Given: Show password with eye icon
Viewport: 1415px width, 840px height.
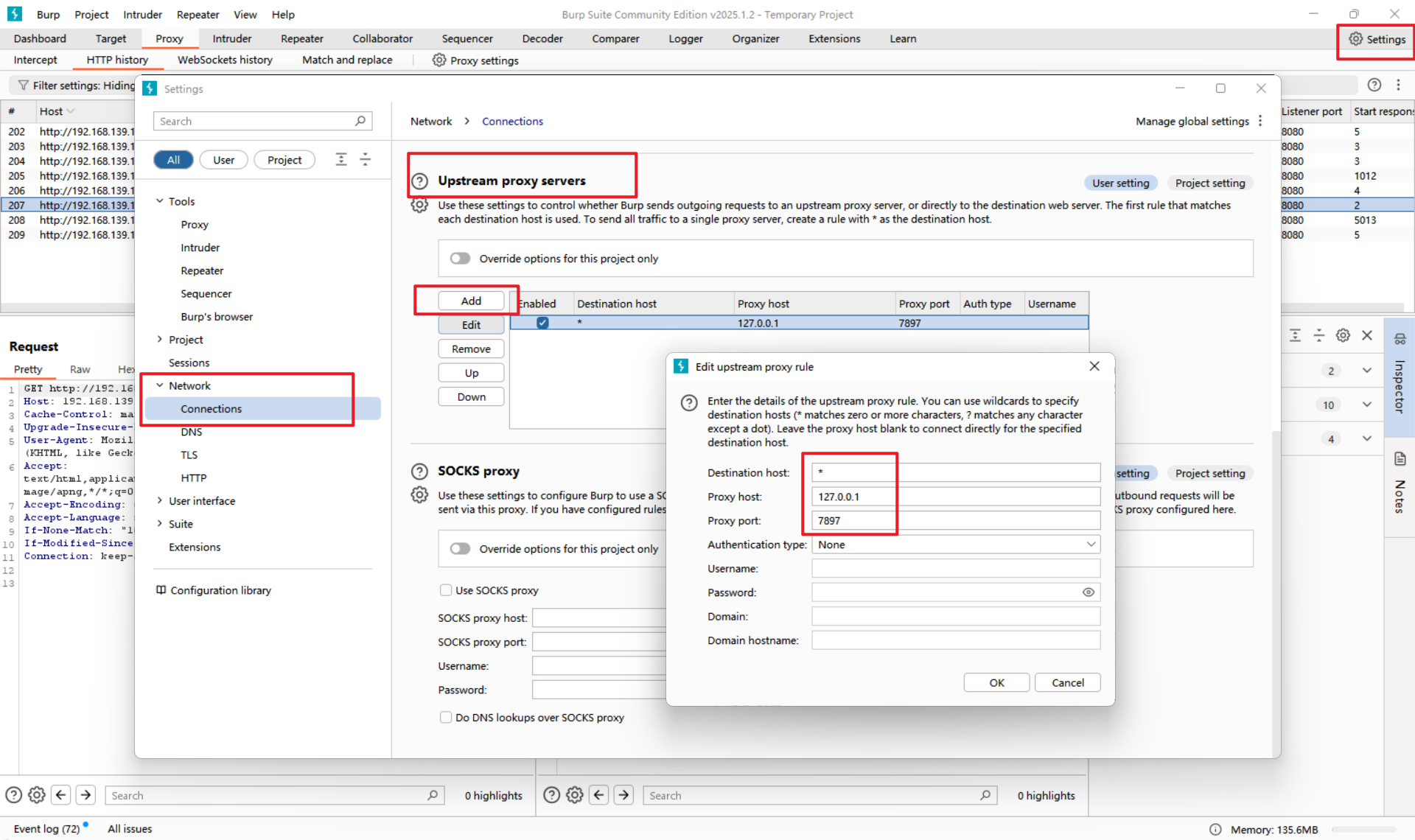Looking at the screenshot, I should click(x=1089, y=592).
